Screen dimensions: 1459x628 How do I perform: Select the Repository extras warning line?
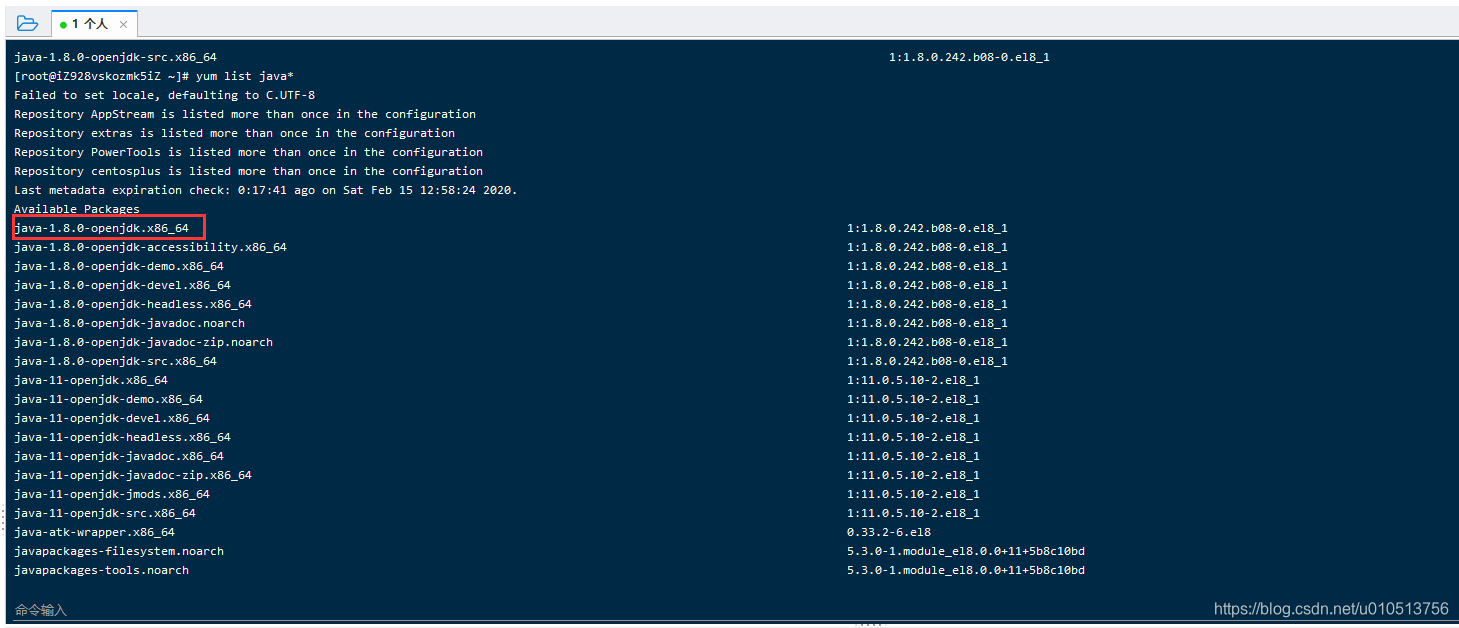pos(234,133)
